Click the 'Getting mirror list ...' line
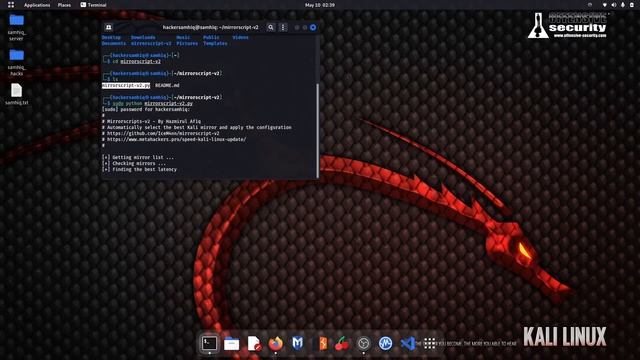The width and height of the screenshot is (640, 360). click(138, 158)
